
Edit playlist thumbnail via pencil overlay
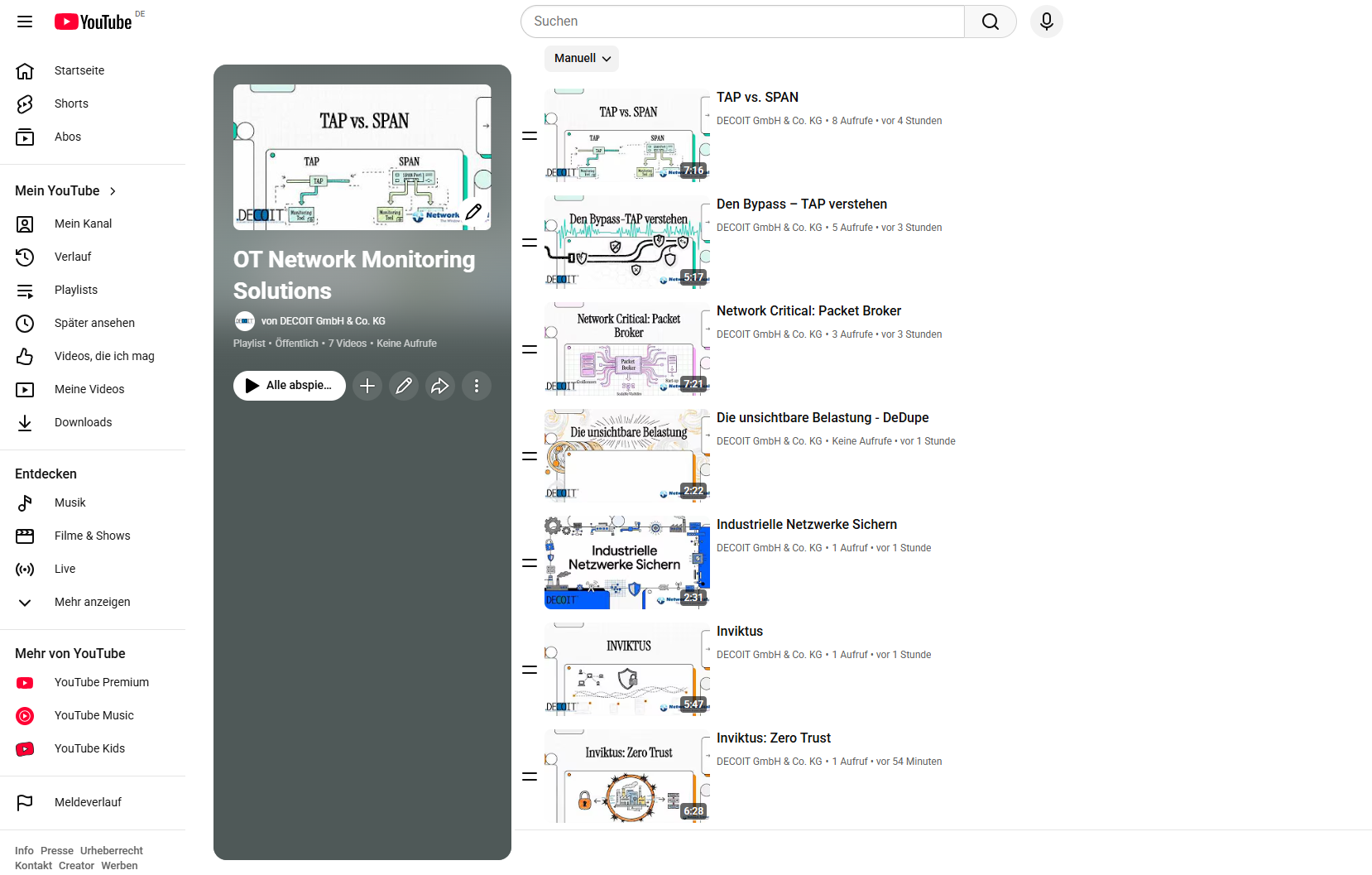[473, 212]
